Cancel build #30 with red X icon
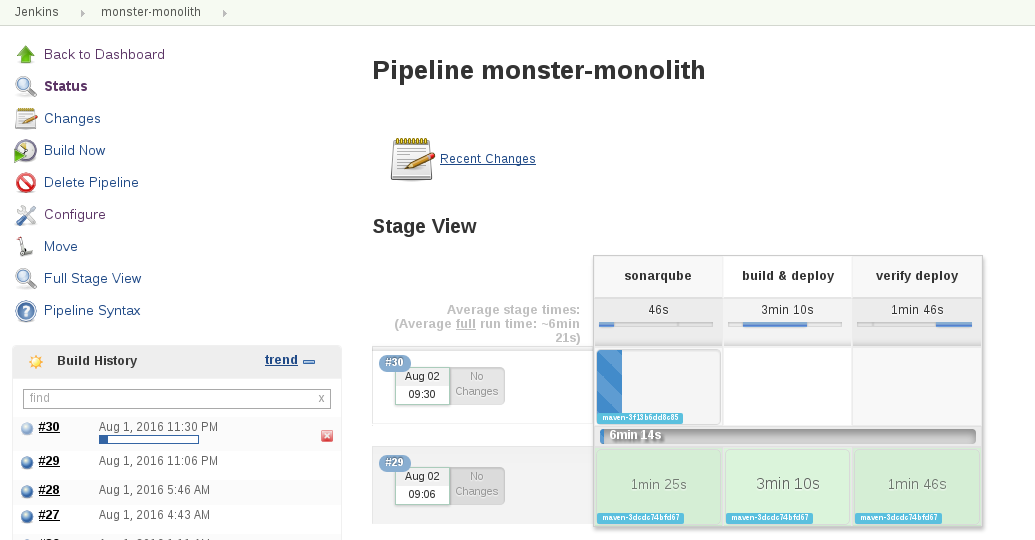 (x=327, y=436)
